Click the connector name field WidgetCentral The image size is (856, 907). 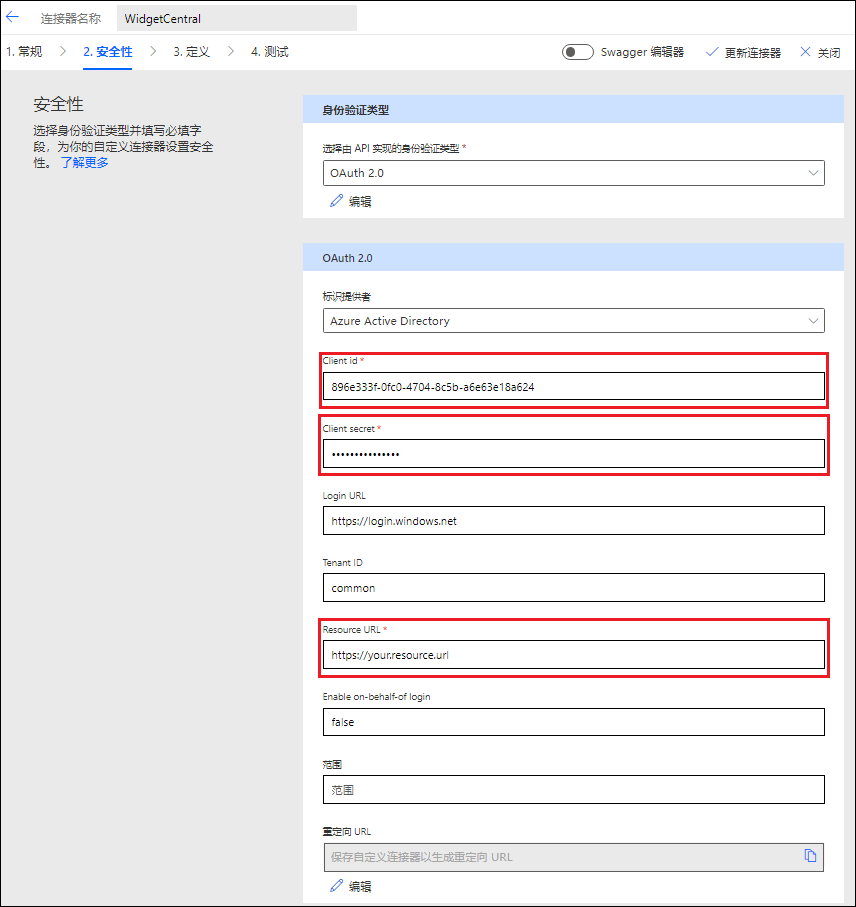[x=237, y=19]
